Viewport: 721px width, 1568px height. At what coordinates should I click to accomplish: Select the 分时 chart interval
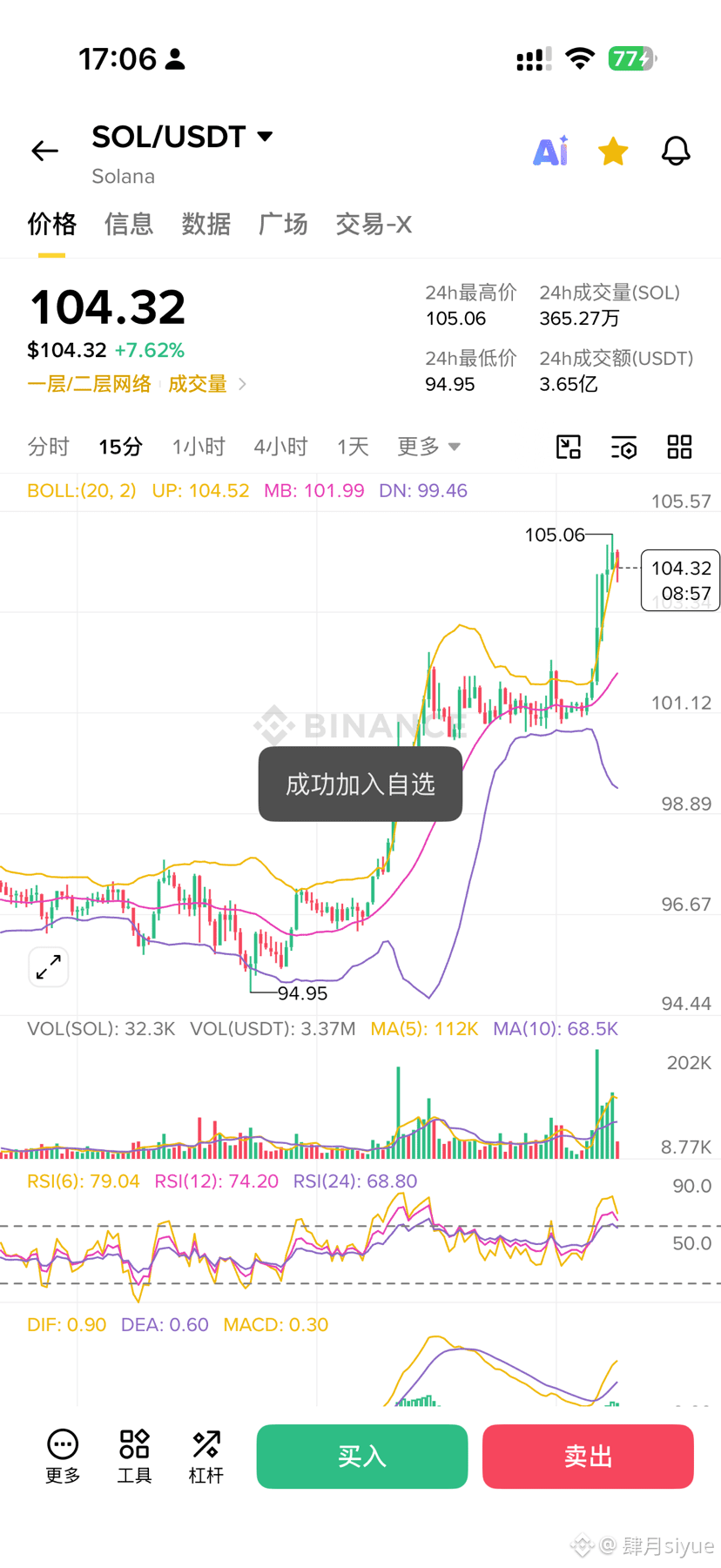pos(48,447)
